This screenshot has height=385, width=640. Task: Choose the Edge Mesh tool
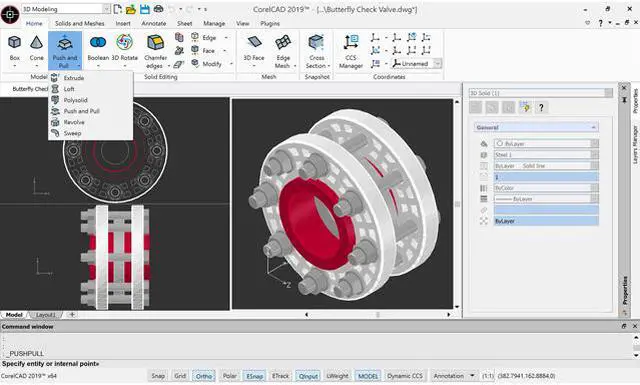click(x=283, y=51)
